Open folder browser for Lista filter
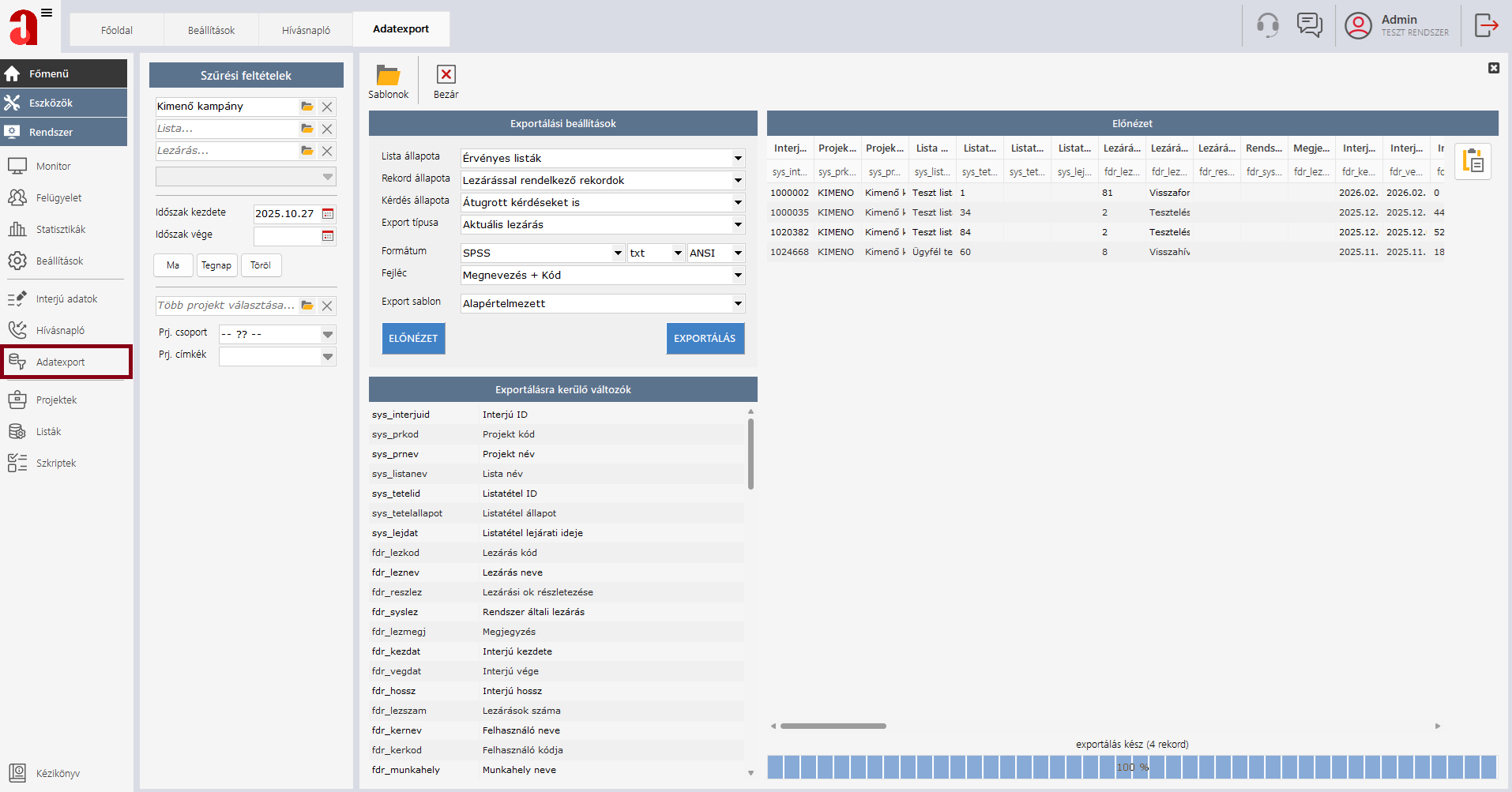 coord(307,129)
